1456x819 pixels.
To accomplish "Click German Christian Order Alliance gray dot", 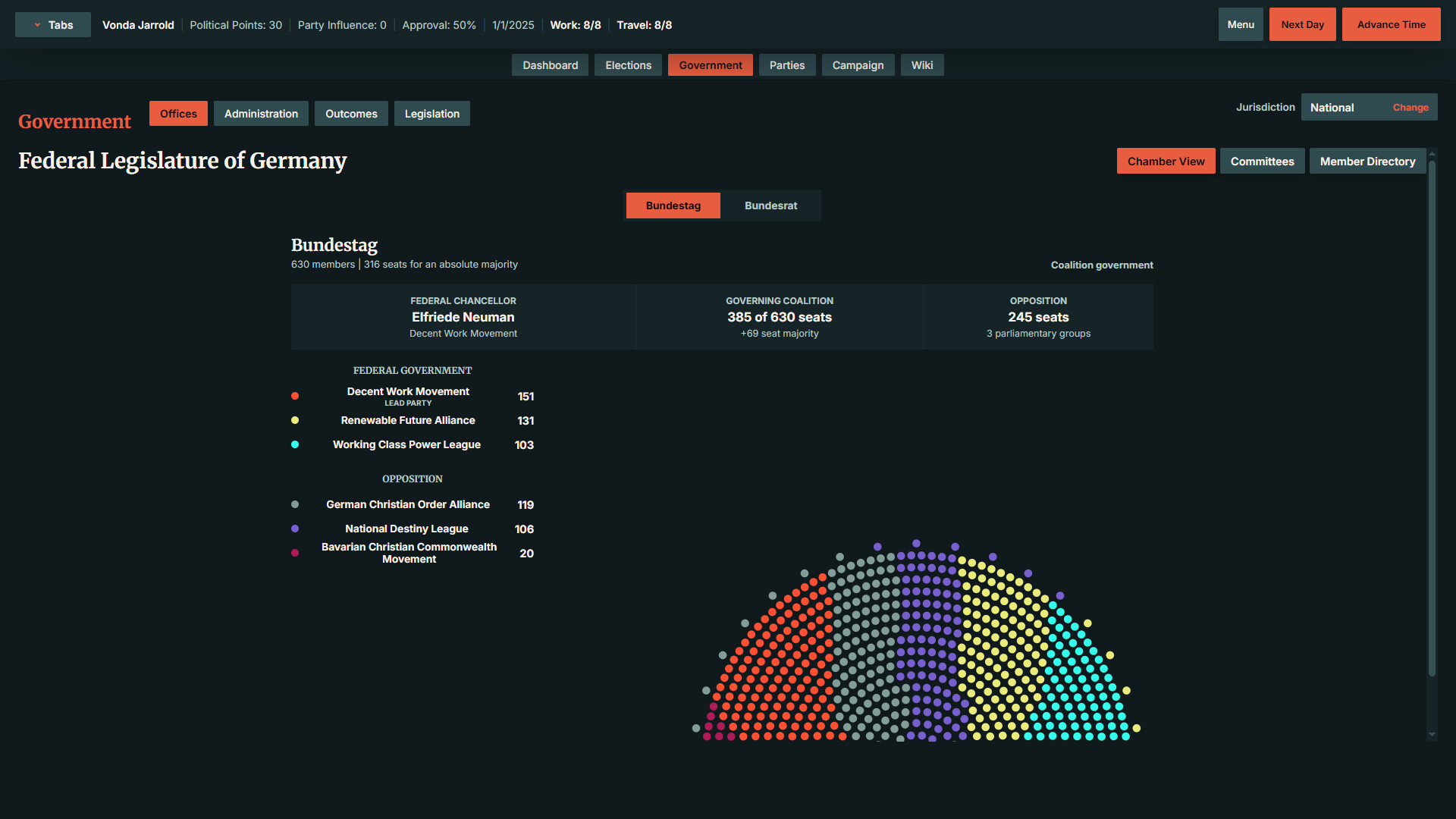I will [x=295, y=504].
